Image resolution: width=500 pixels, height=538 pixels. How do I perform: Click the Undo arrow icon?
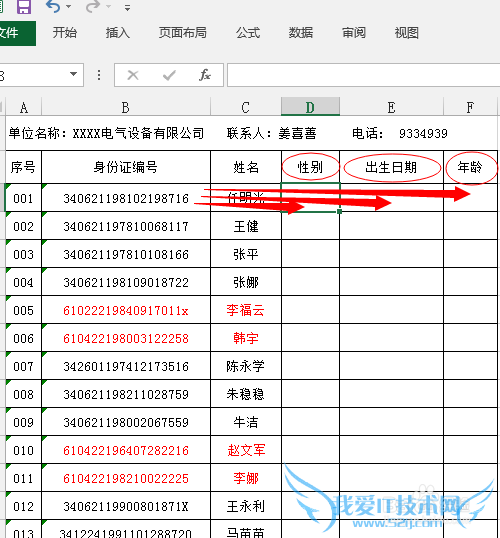coord(53,6)
